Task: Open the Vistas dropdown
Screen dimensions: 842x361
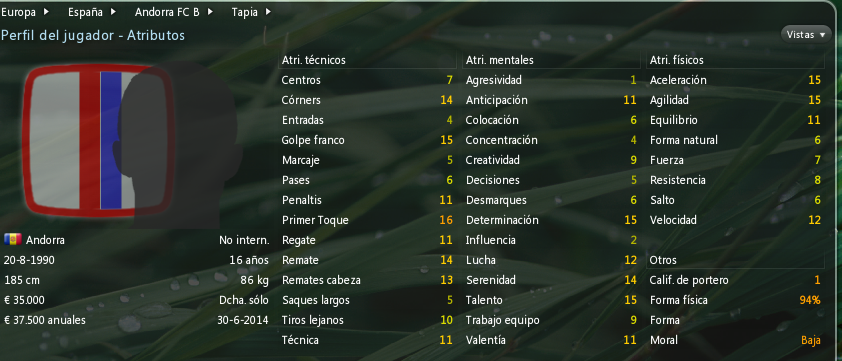Action: pyautogui.click(x=806, y=35)
